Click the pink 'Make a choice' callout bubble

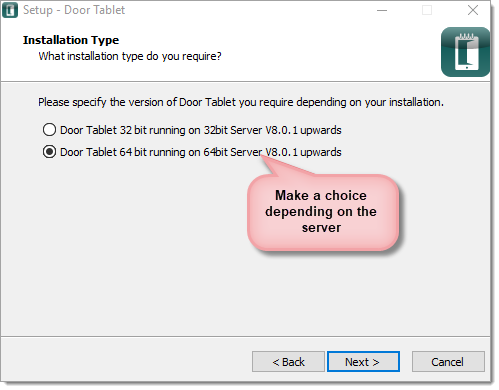(323, 212)
